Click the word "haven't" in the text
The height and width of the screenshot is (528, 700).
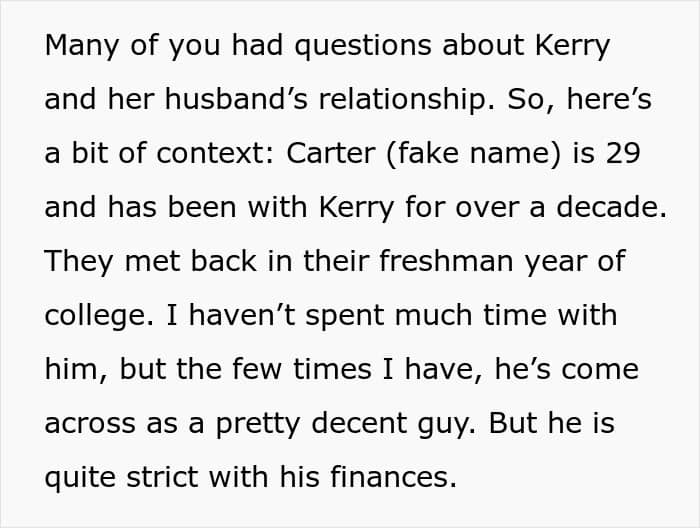point(242,315)
